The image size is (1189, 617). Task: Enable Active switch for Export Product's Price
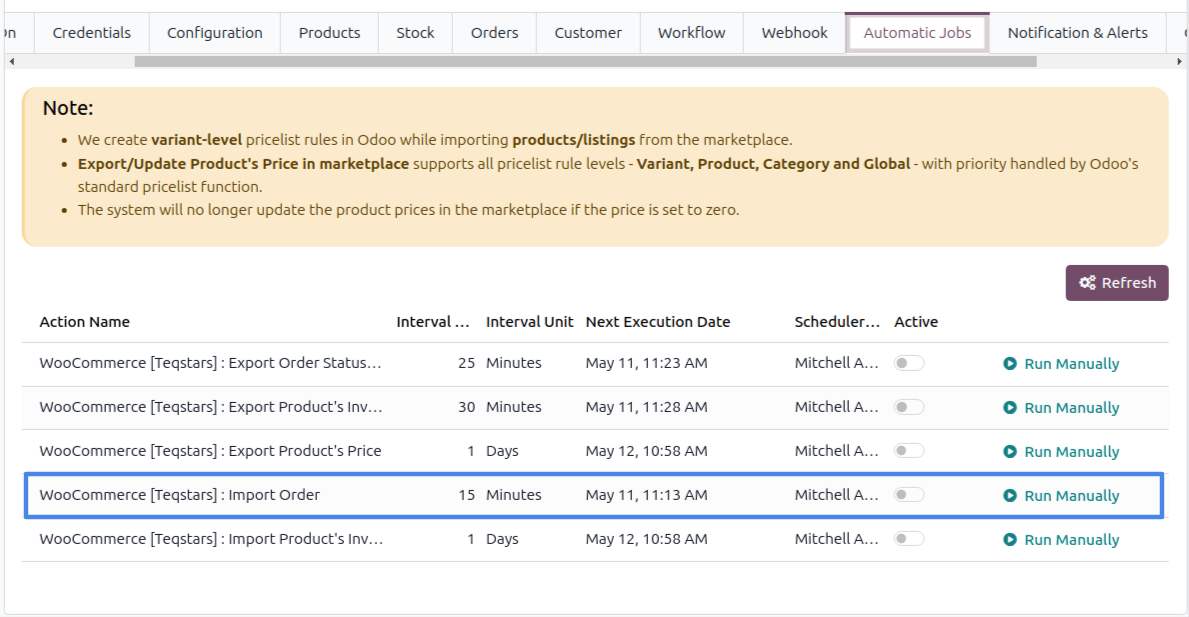pyautogui.click(x=908, y=451)
